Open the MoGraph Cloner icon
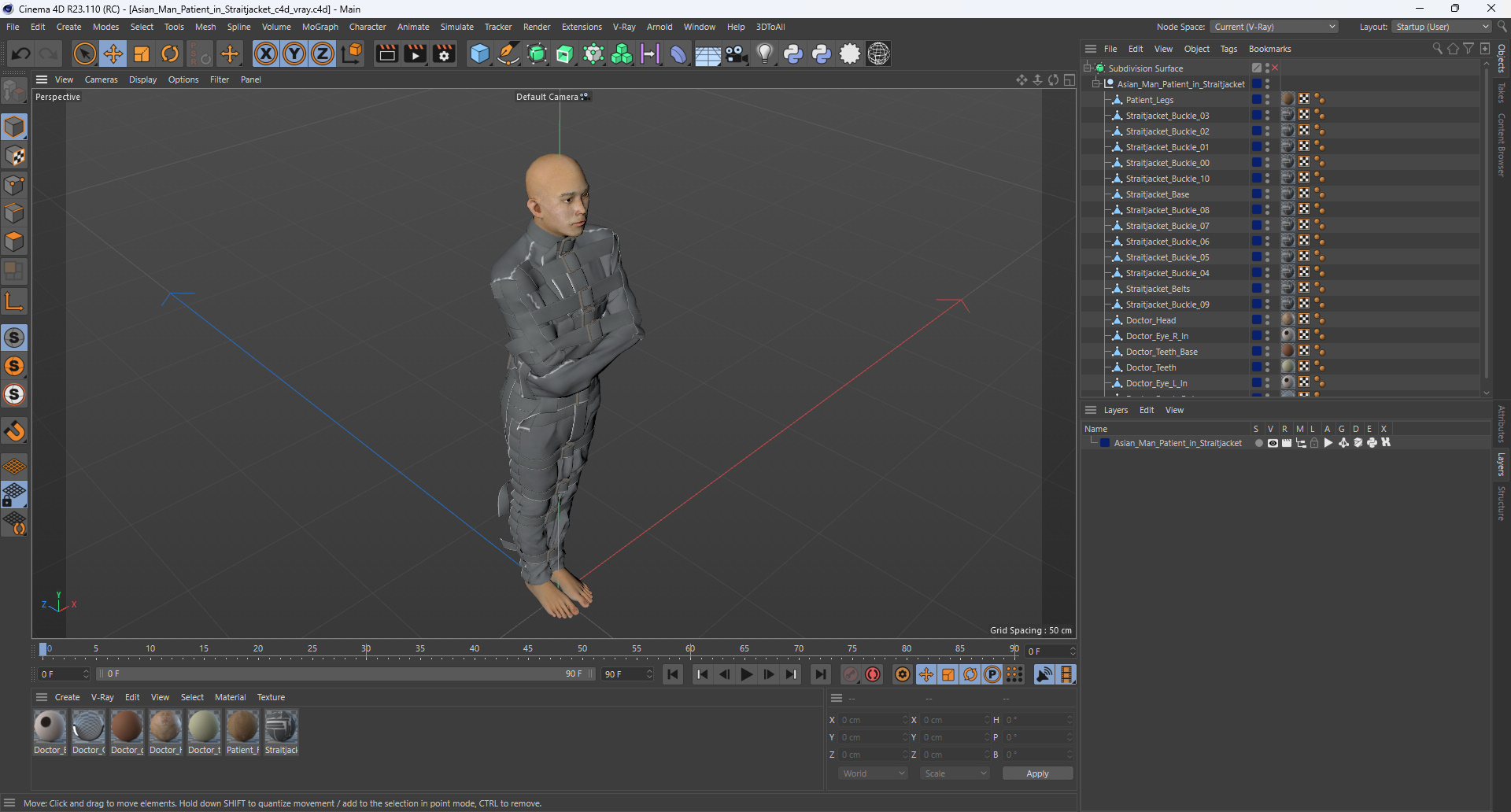This screenshot has width=1511, height=812. [x=622, y=54]
